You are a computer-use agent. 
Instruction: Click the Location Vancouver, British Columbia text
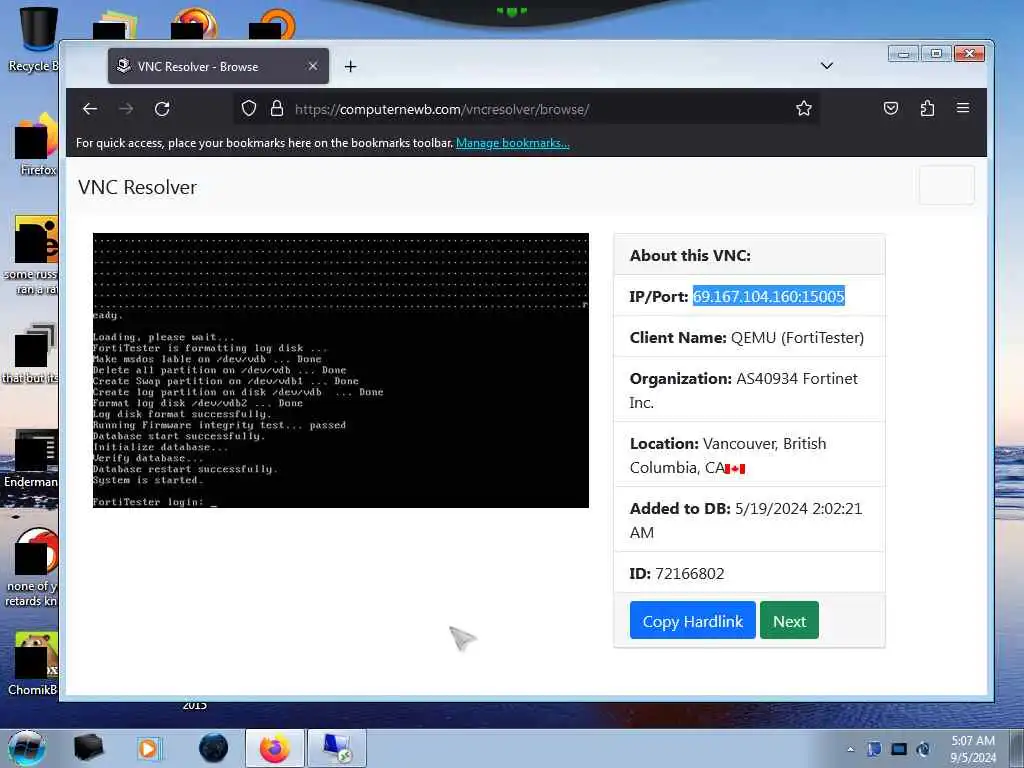tap(728, 455)
